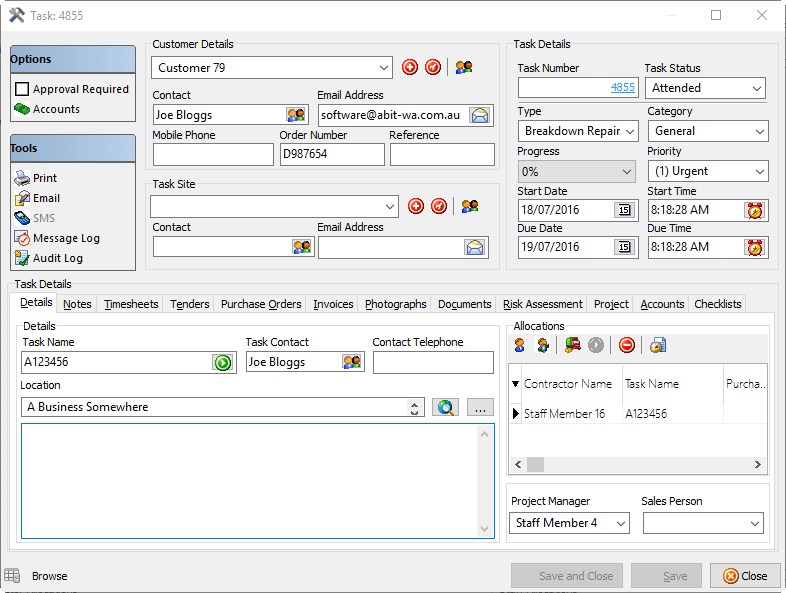The image size is (786, 593).
Task: Click the envelope icon beside customer email address
Action: pos(481,115)
